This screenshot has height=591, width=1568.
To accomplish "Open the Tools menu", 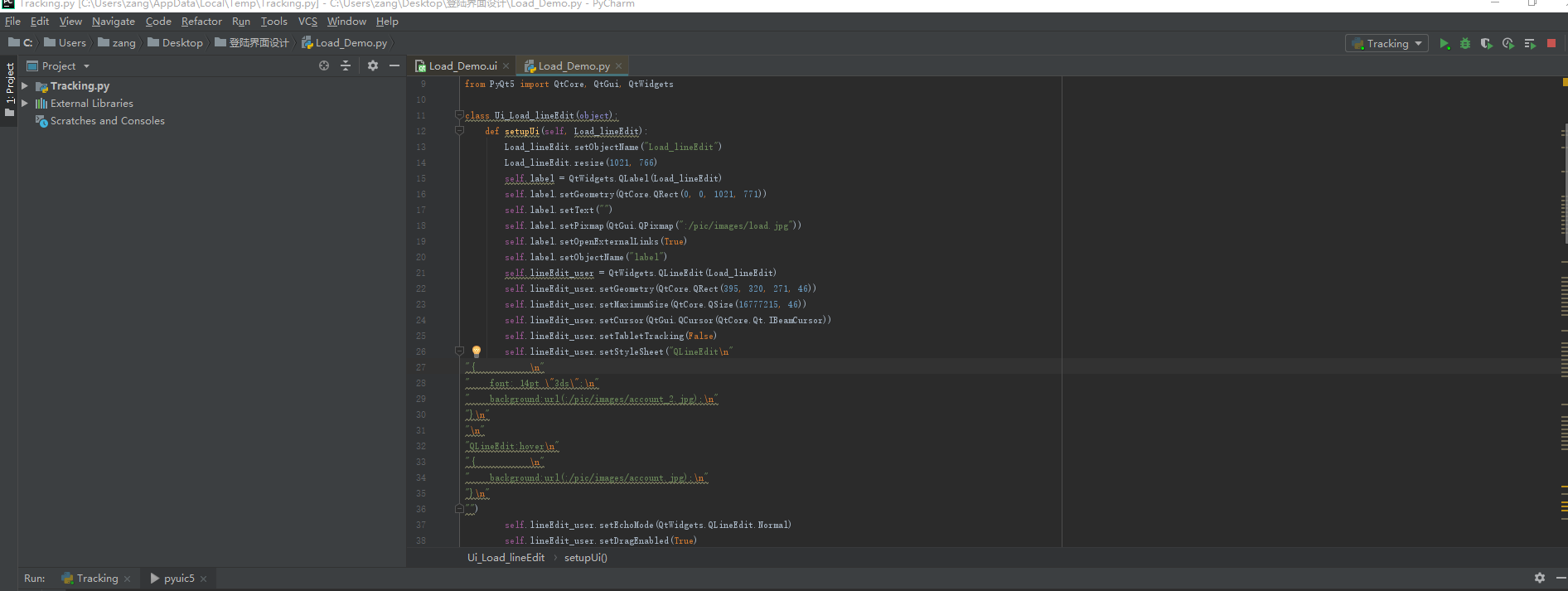I will click(x=274, y=22).
